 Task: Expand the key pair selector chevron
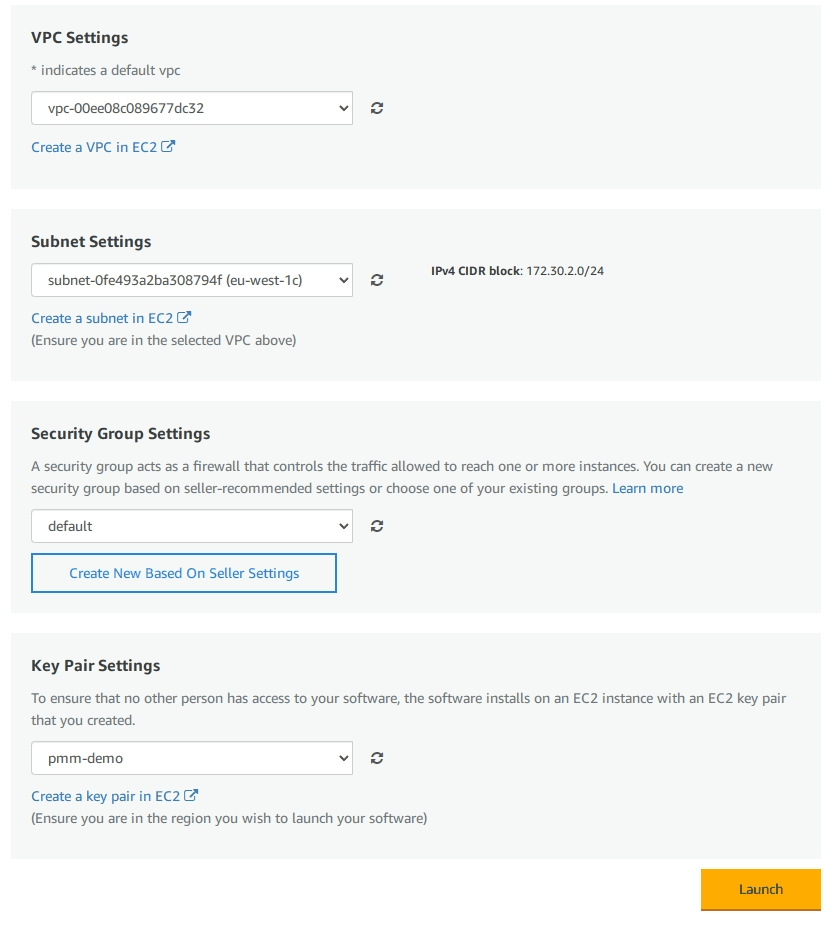[x=344, y=757]
